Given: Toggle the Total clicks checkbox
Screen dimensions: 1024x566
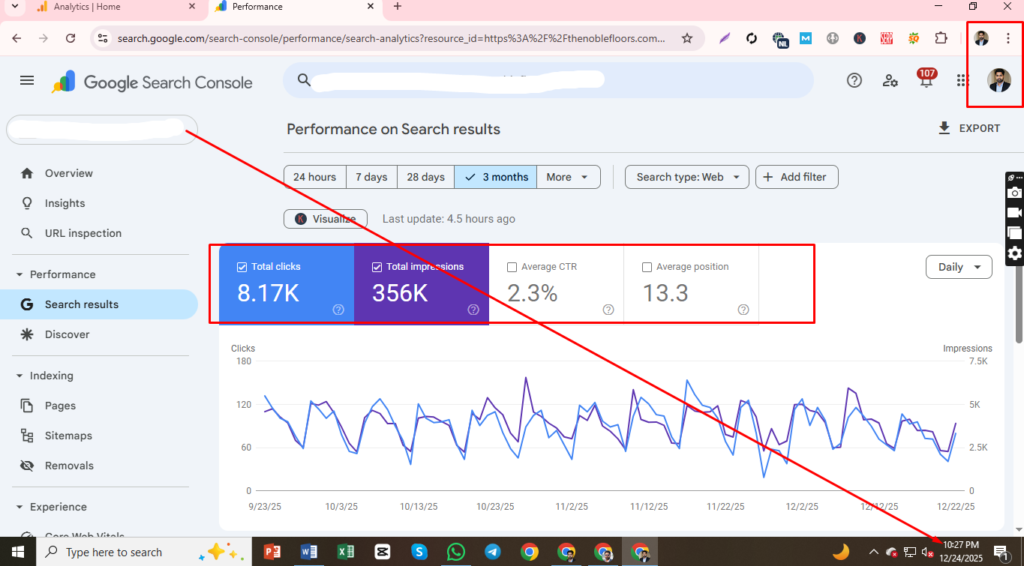Looking at the screenshot, I should point(242,267).
